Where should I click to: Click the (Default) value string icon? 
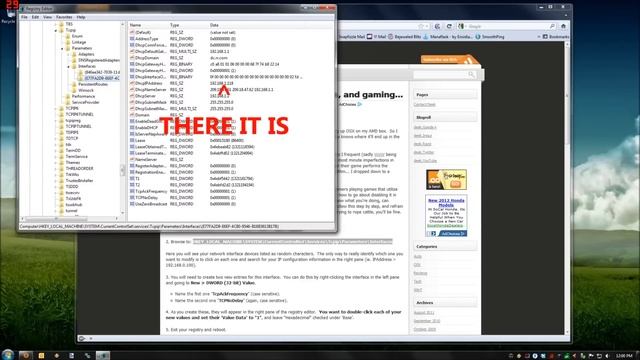click(x=132, y=32)
